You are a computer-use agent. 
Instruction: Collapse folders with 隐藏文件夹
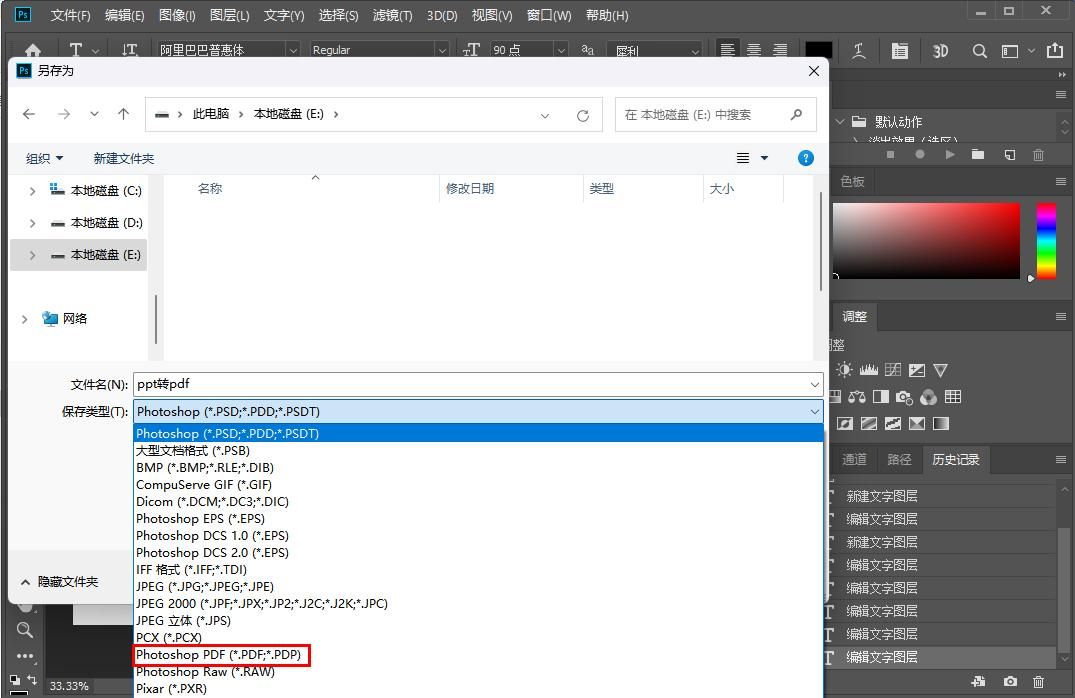pos(60,582)
